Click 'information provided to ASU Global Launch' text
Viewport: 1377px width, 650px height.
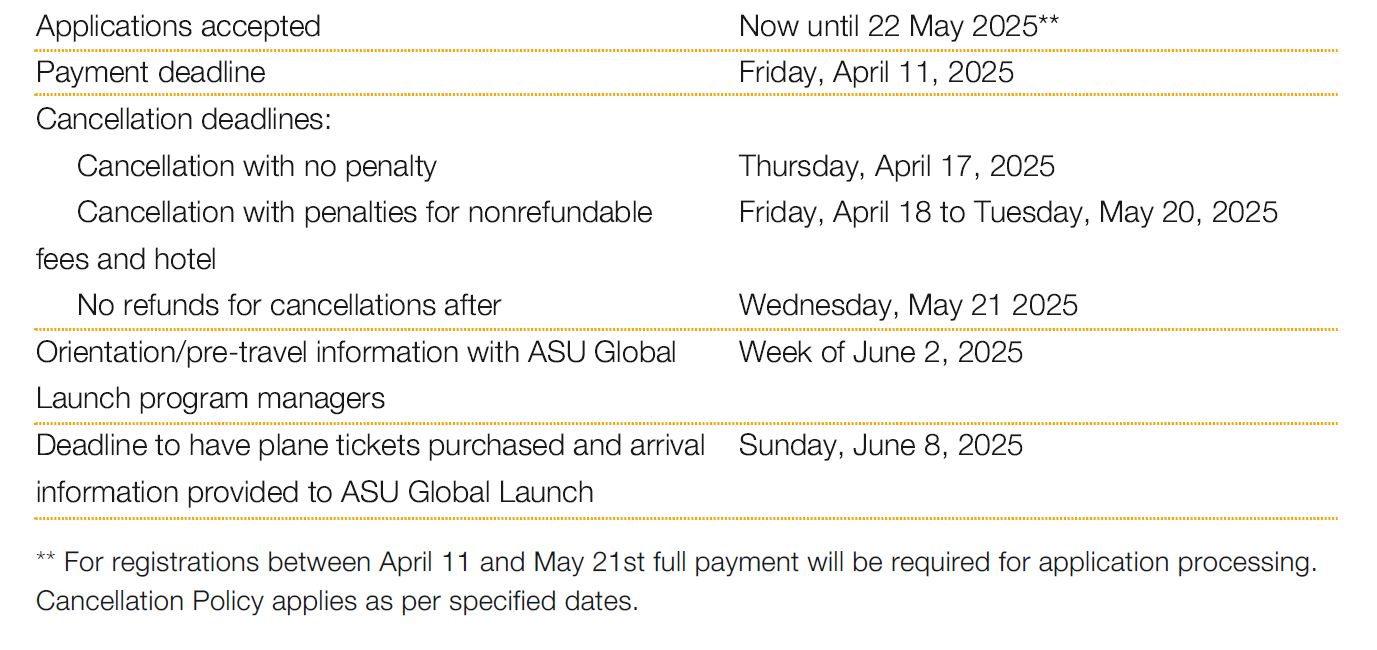pos(315,492)
